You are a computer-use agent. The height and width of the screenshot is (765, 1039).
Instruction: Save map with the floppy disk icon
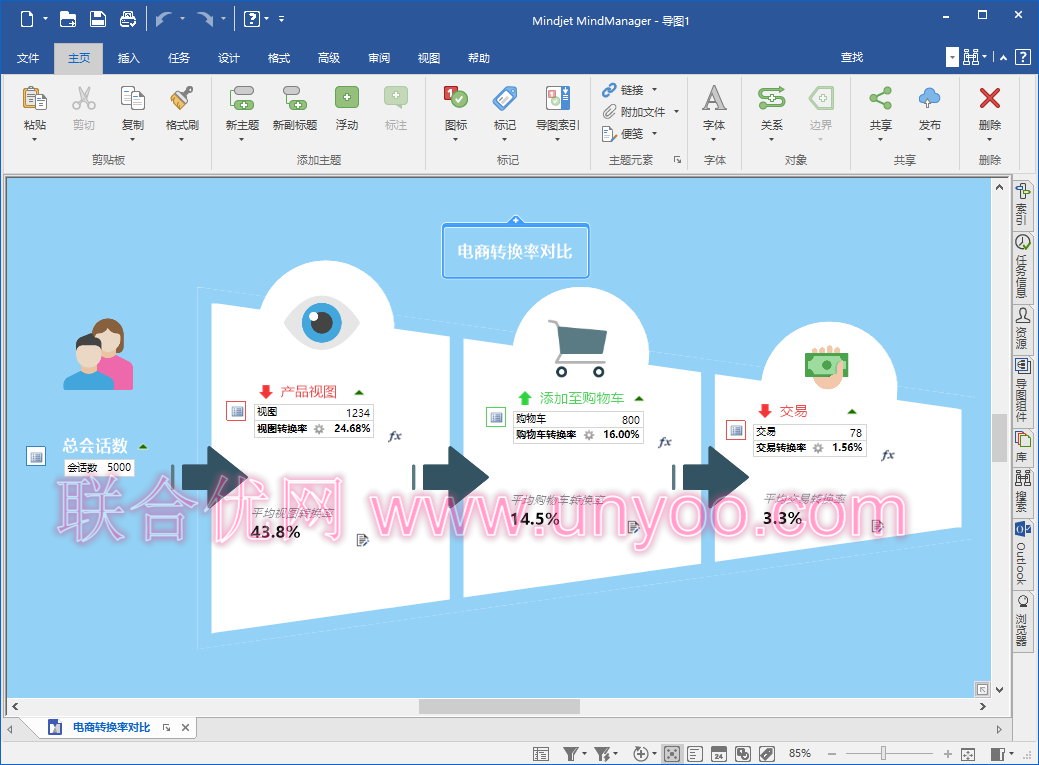click(98, 19)
